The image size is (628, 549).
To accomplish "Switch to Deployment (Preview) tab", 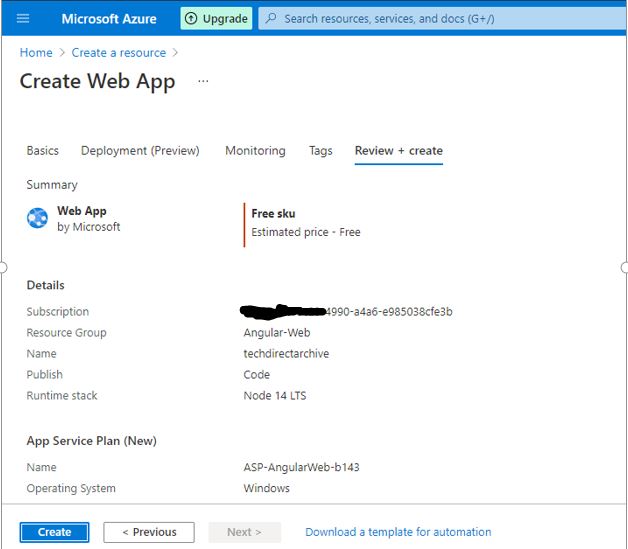I will (x=140, y=151).
